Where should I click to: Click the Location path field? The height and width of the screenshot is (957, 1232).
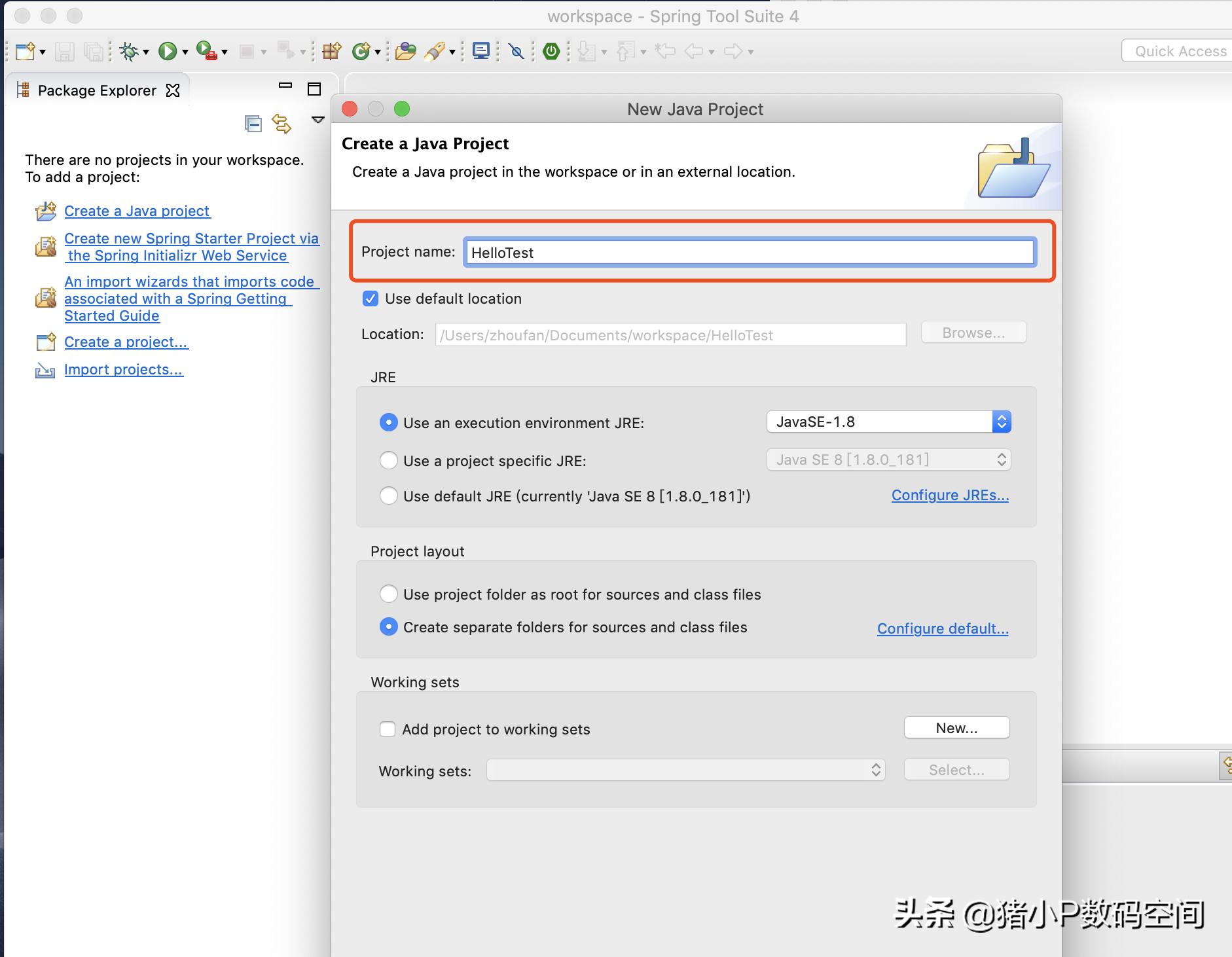671,335
